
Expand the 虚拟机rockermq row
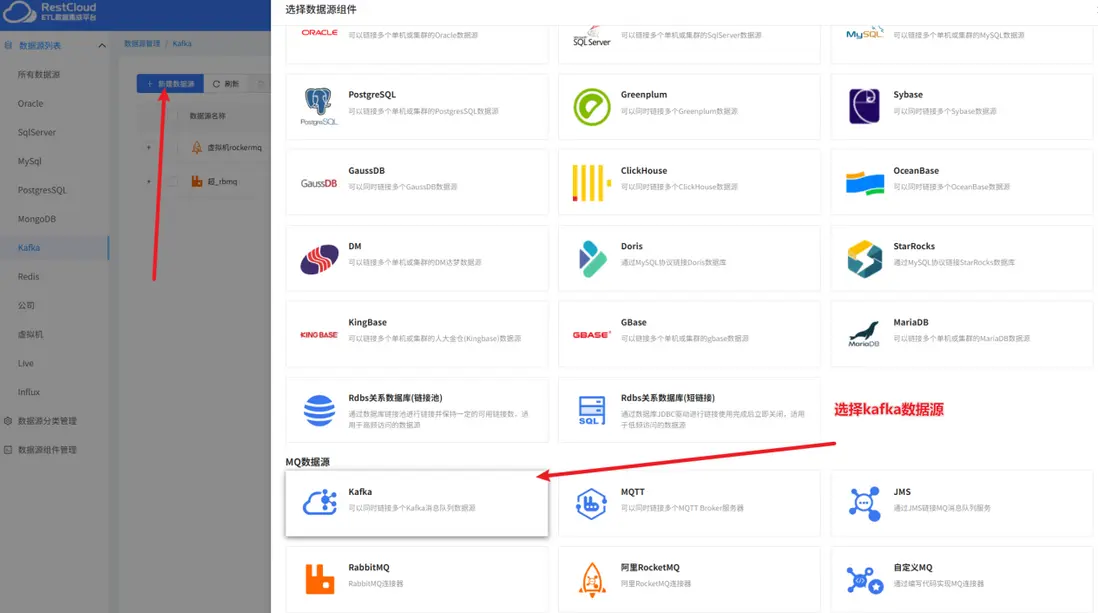(148, 147)
